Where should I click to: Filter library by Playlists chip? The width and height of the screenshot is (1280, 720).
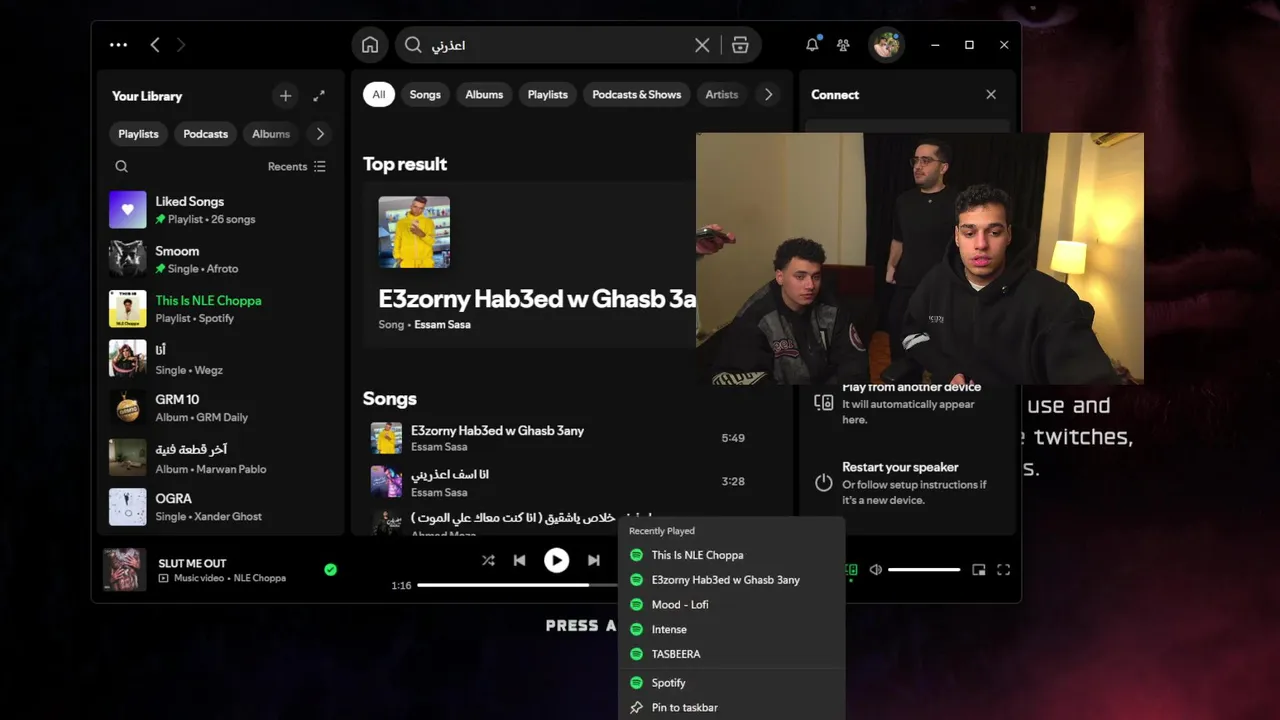(138, 134)
